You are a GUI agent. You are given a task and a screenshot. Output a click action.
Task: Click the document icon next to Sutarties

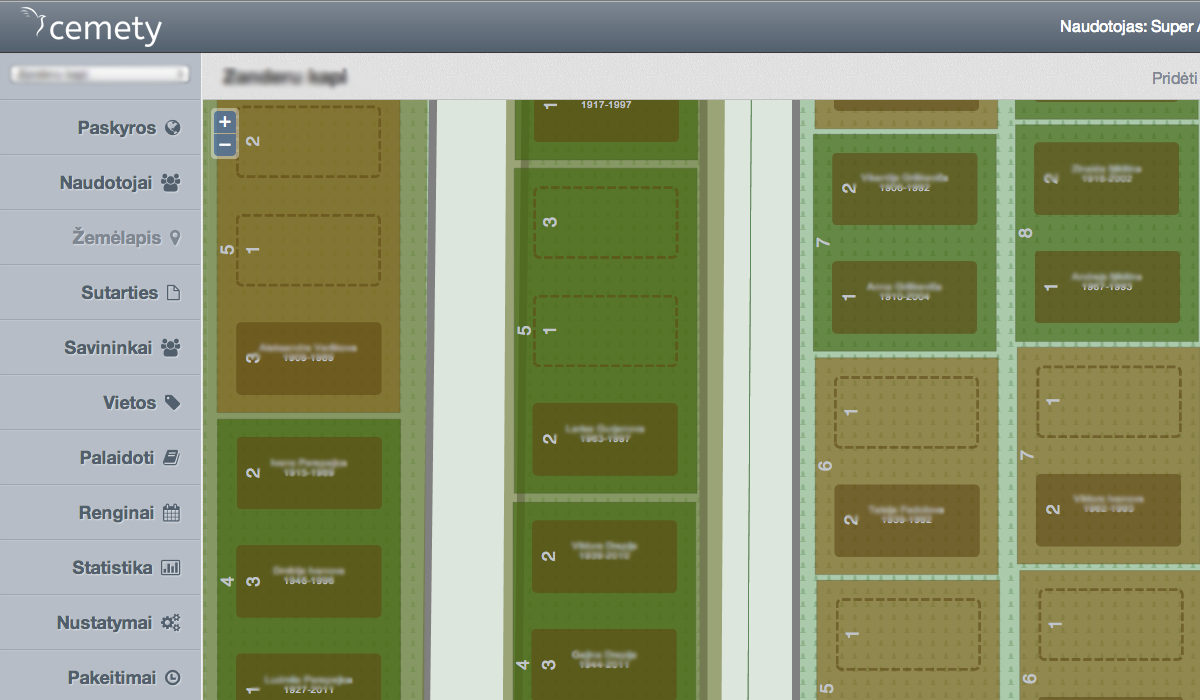click(x=173, y=293)
